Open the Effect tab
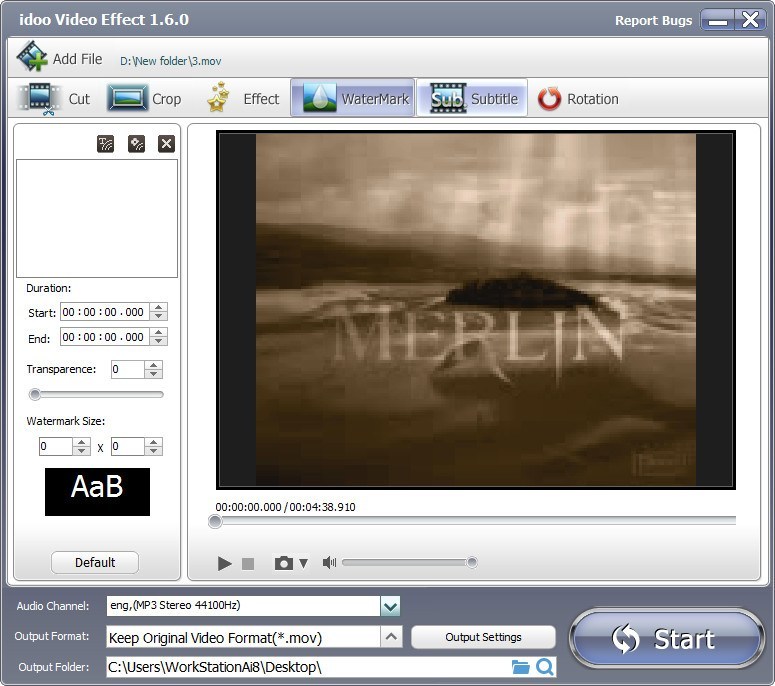Screen dimensions: 775x686 [243, 98]
